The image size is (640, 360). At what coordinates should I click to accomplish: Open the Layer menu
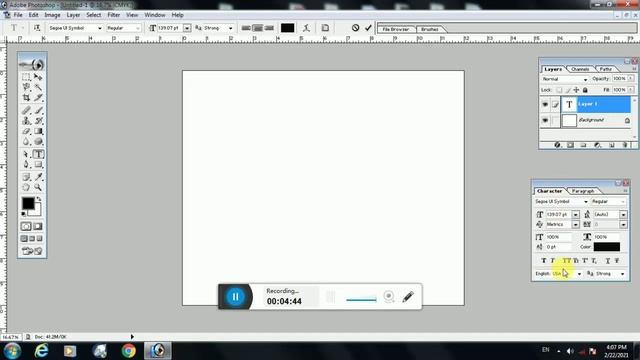point(73,15)
